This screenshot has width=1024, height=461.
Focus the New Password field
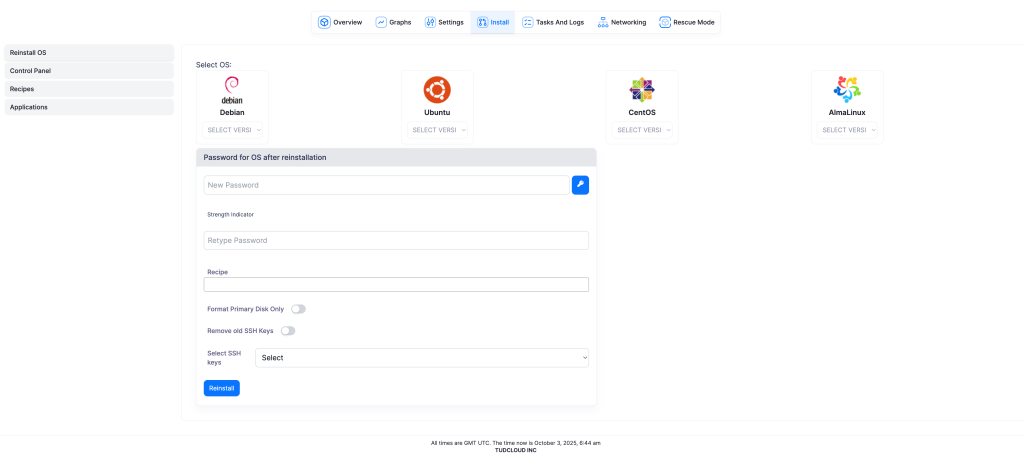tap(386, 185)
